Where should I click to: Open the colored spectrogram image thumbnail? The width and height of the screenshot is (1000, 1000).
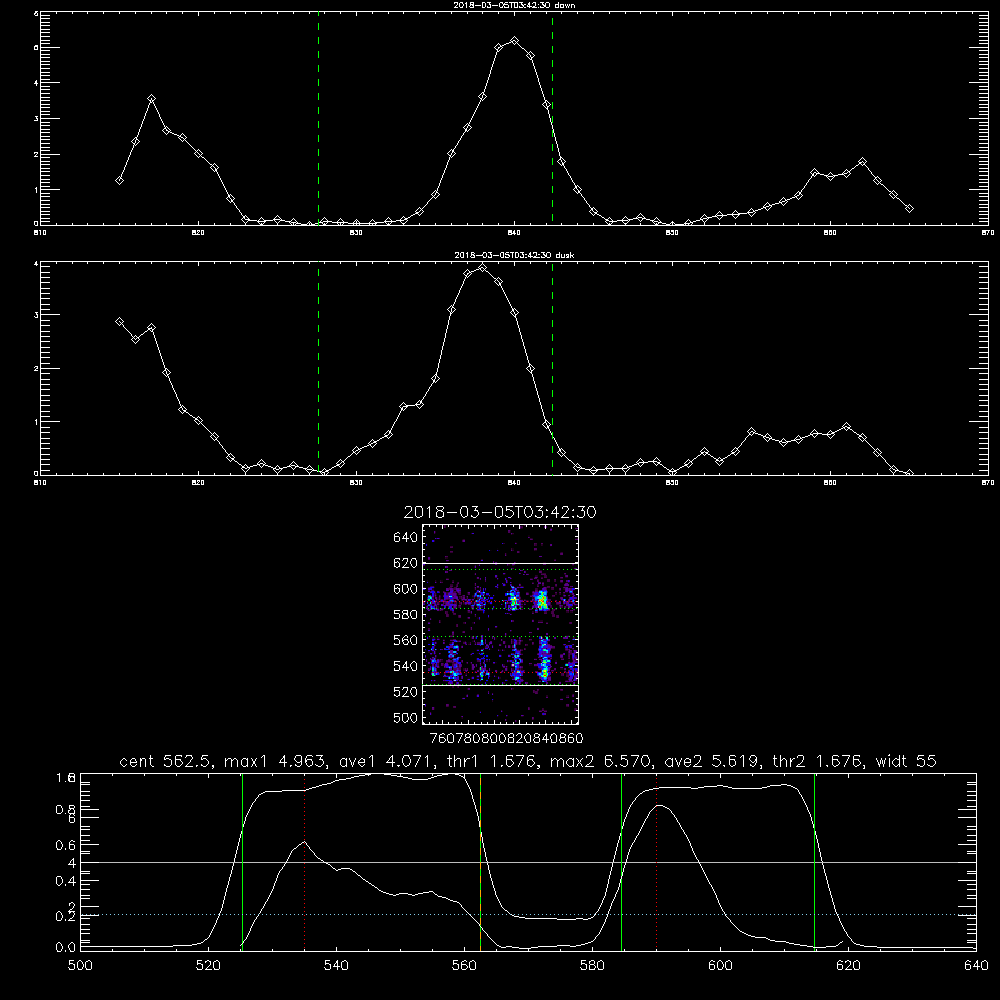tap(500, 624)
